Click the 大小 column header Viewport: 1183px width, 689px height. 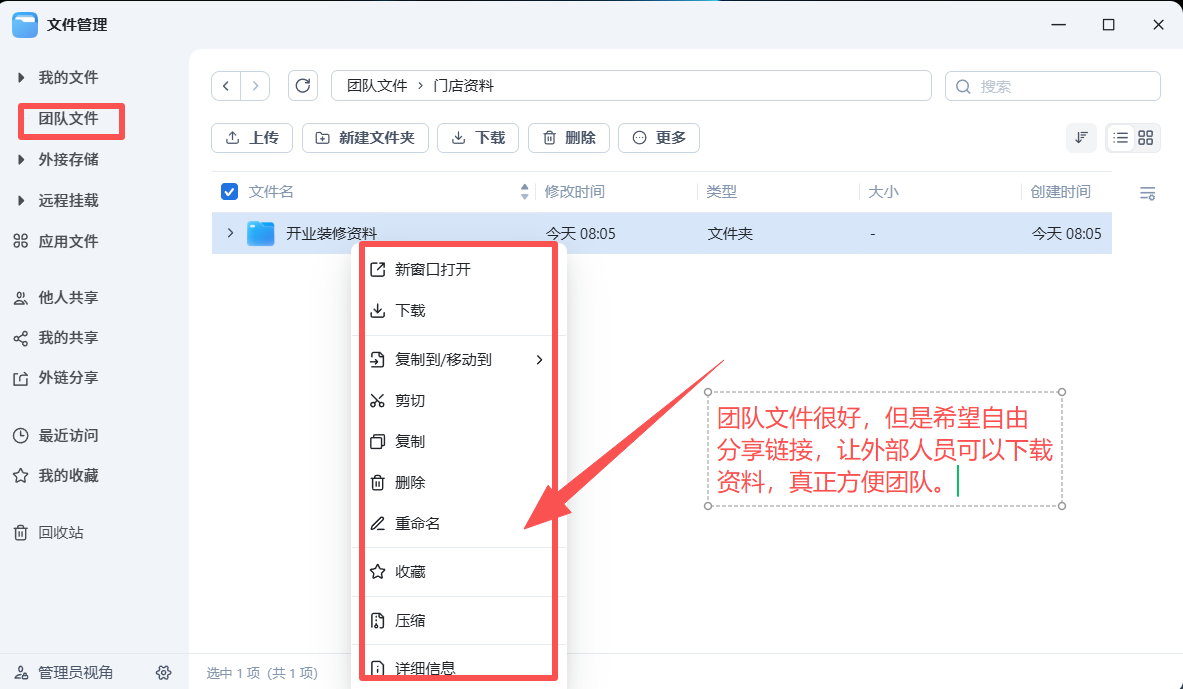click(883, 192)
